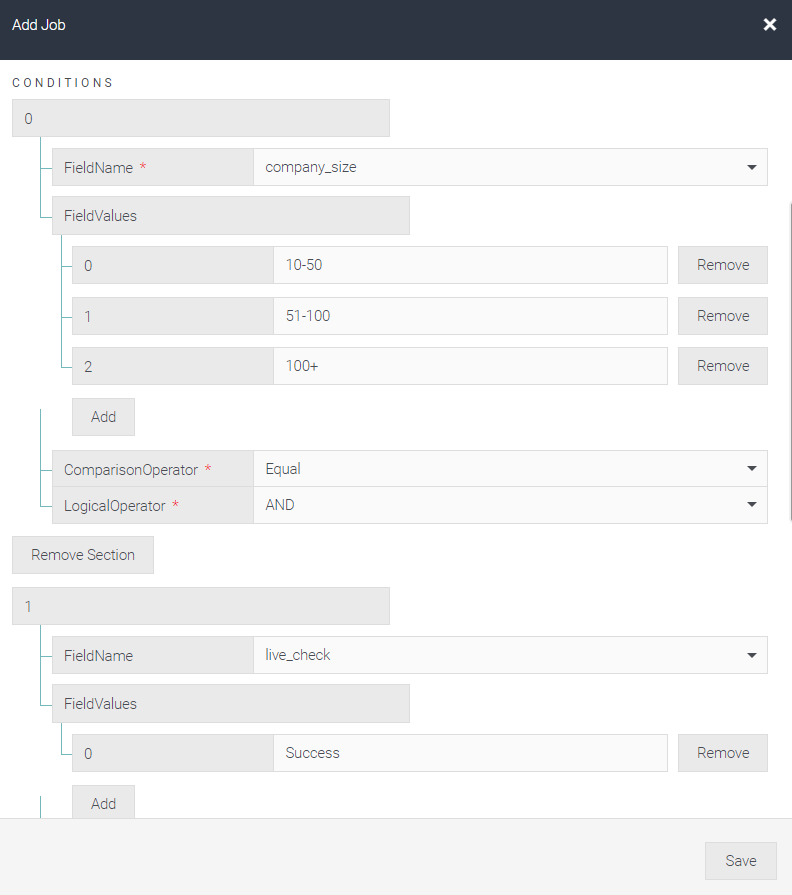792x895 pixels.
Task: Click inside the 10-50 value input
Action: 470,264
